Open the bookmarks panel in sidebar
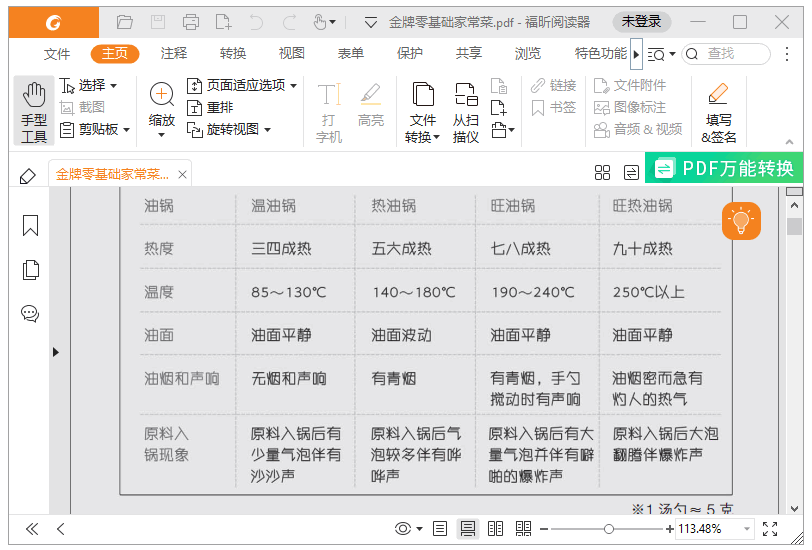812x550 pixels. 31,226
